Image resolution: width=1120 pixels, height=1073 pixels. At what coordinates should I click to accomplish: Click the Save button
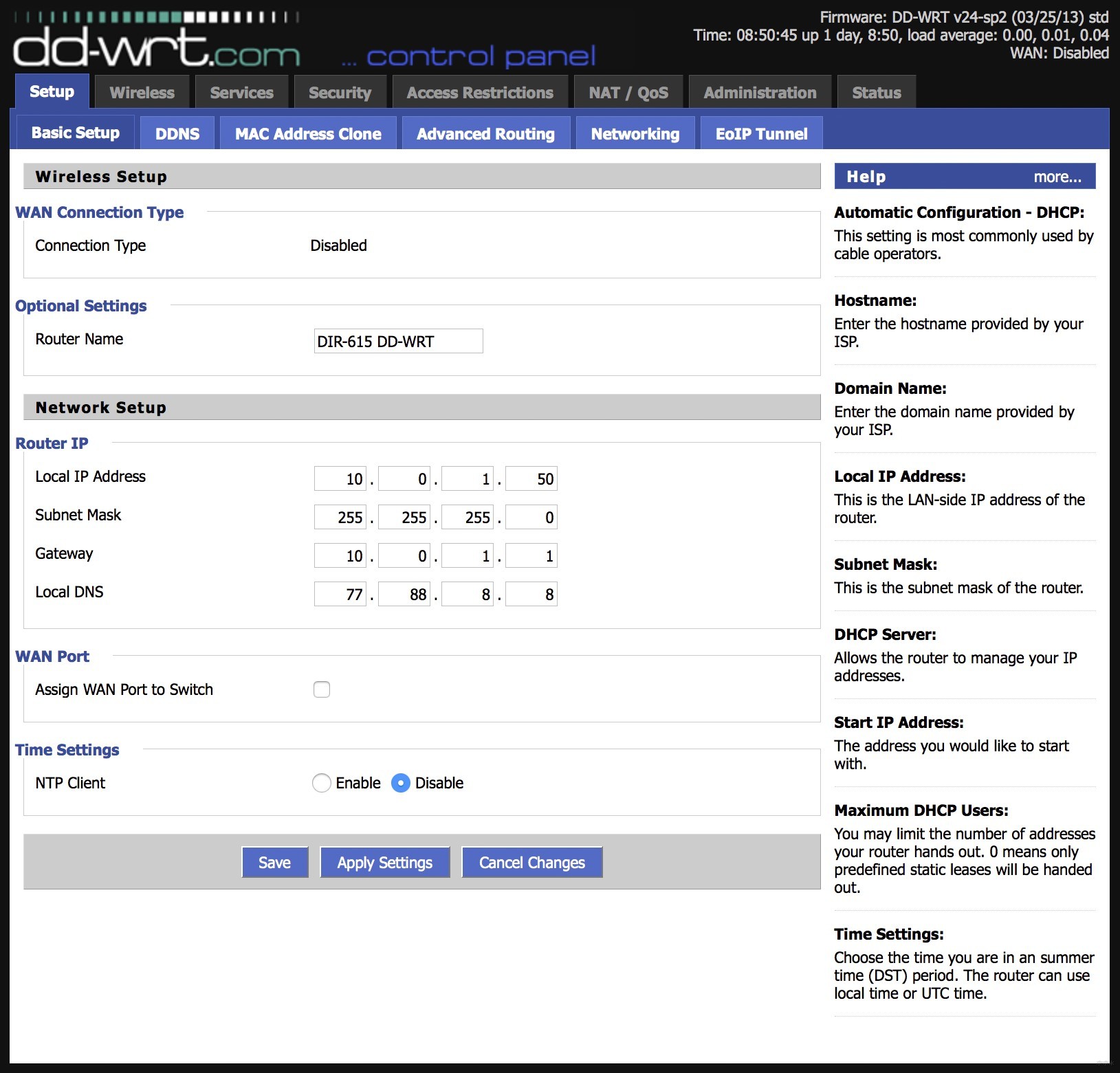click(x=275, y=862)
